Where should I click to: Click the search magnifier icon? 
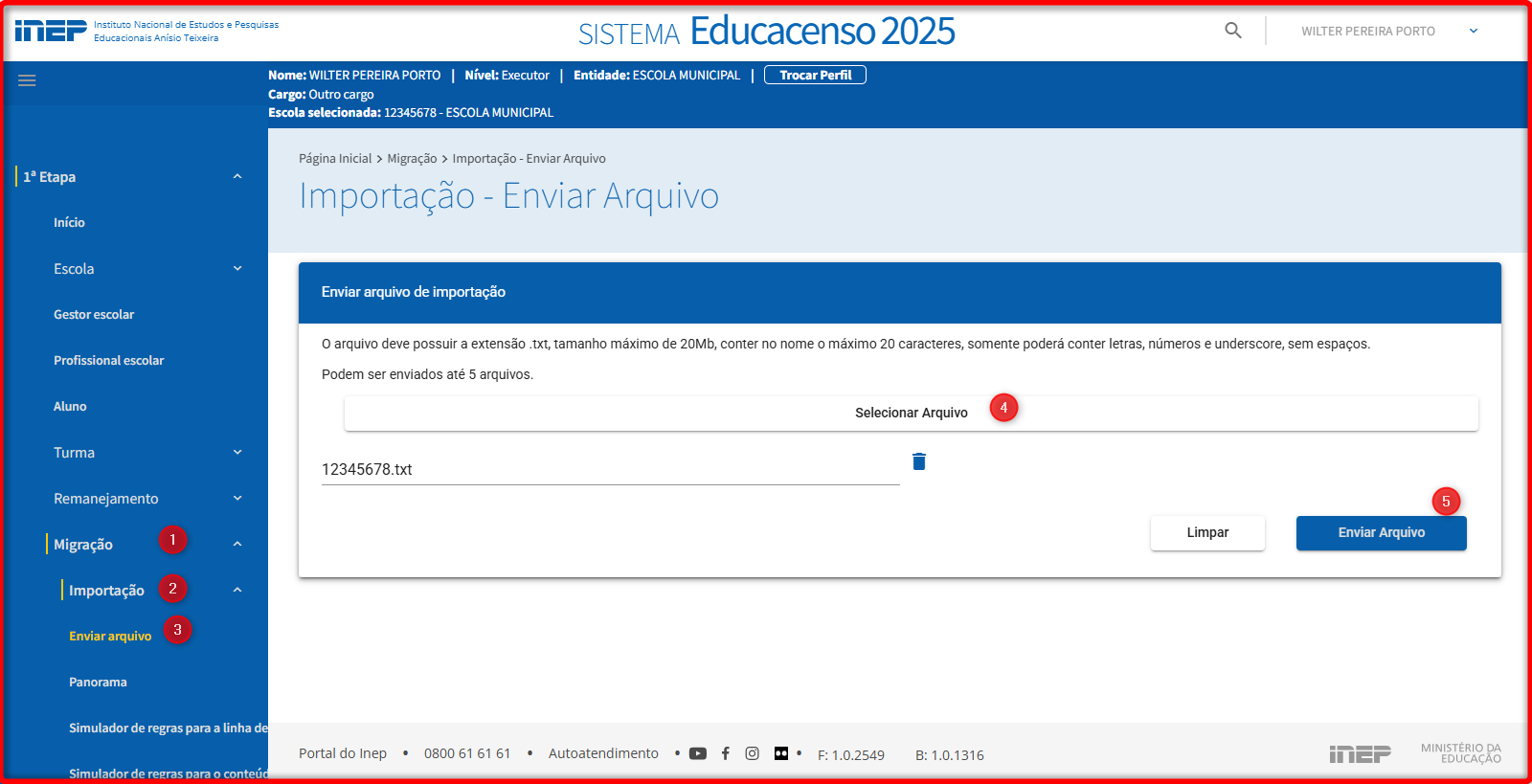[x=1233, y=31]
